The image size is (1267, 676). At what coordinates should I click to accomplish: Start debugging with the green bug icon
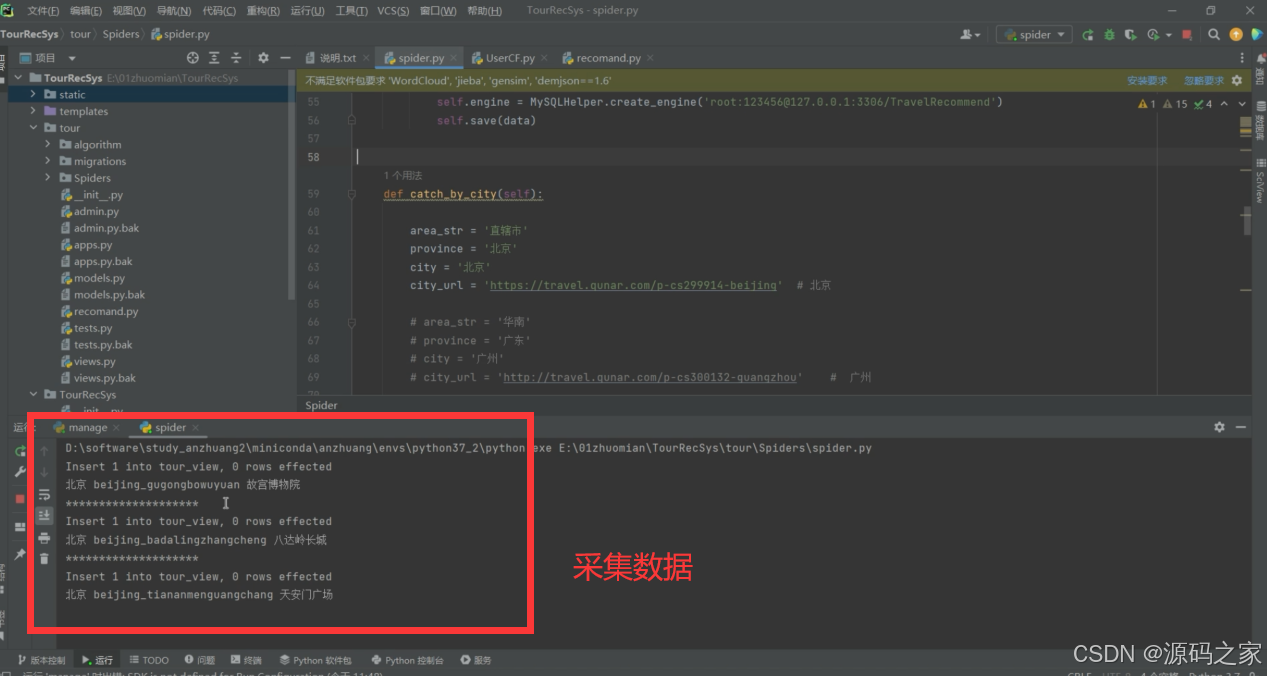coord(1109,35)
